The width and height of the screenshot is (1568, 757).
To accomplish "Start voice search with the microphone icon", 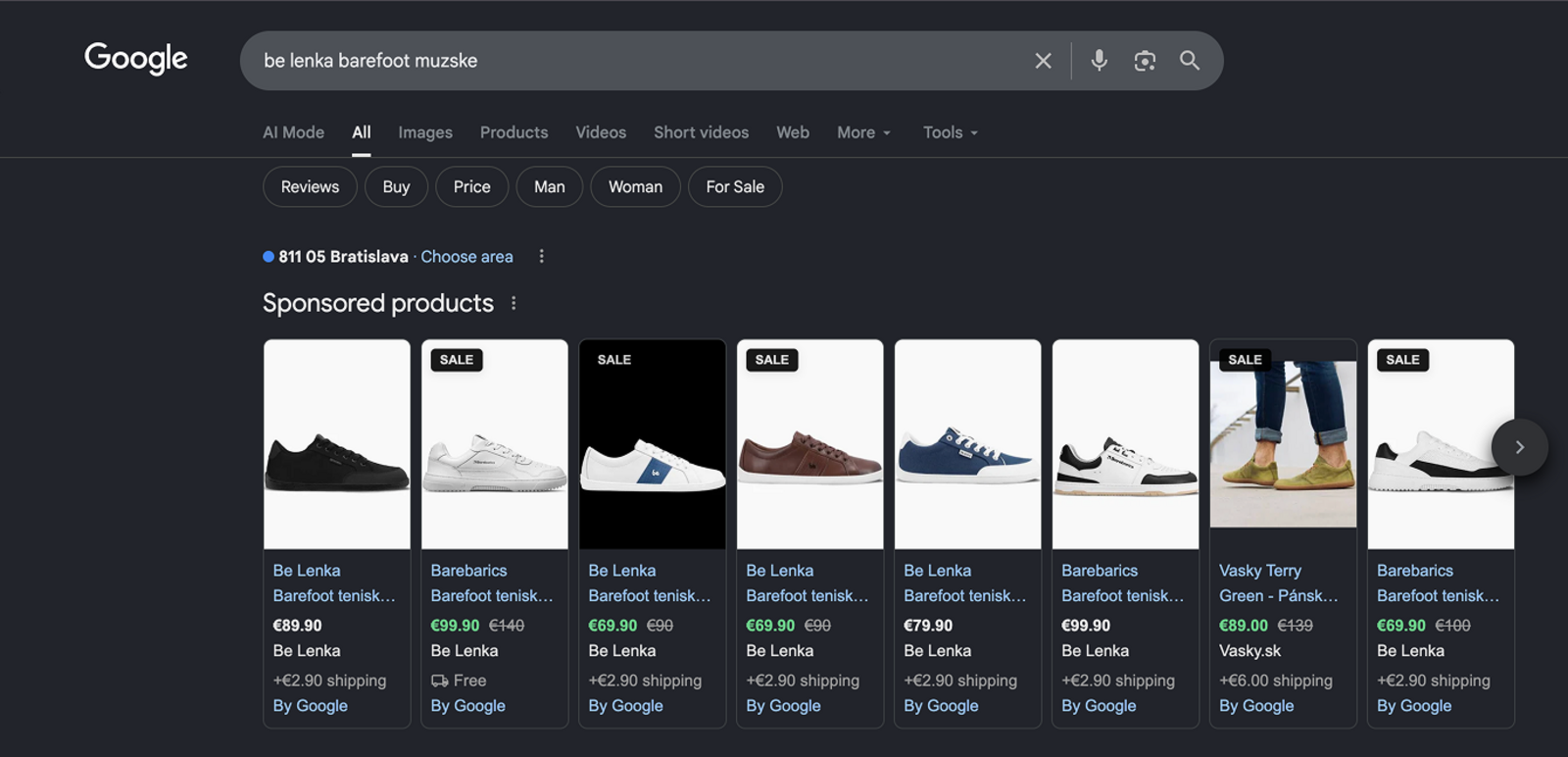I will (1100, 61).
